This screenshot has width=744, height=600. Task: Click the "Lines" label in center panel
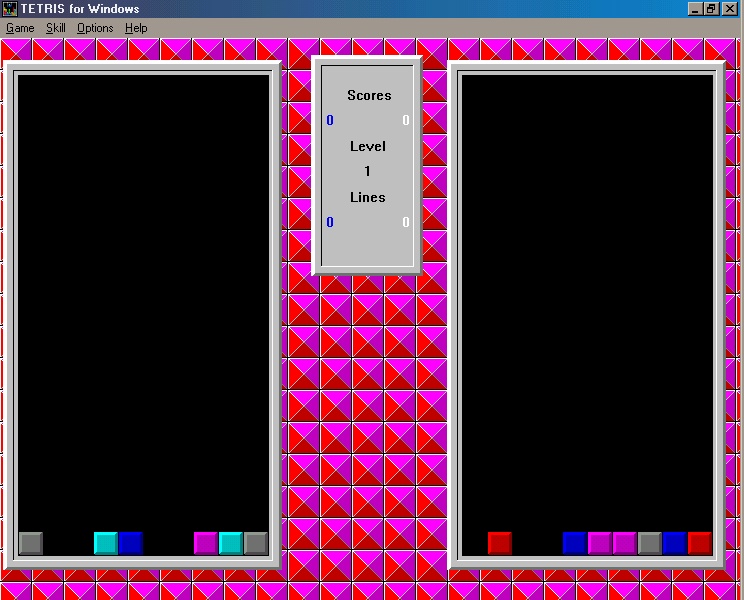point(368,197)
